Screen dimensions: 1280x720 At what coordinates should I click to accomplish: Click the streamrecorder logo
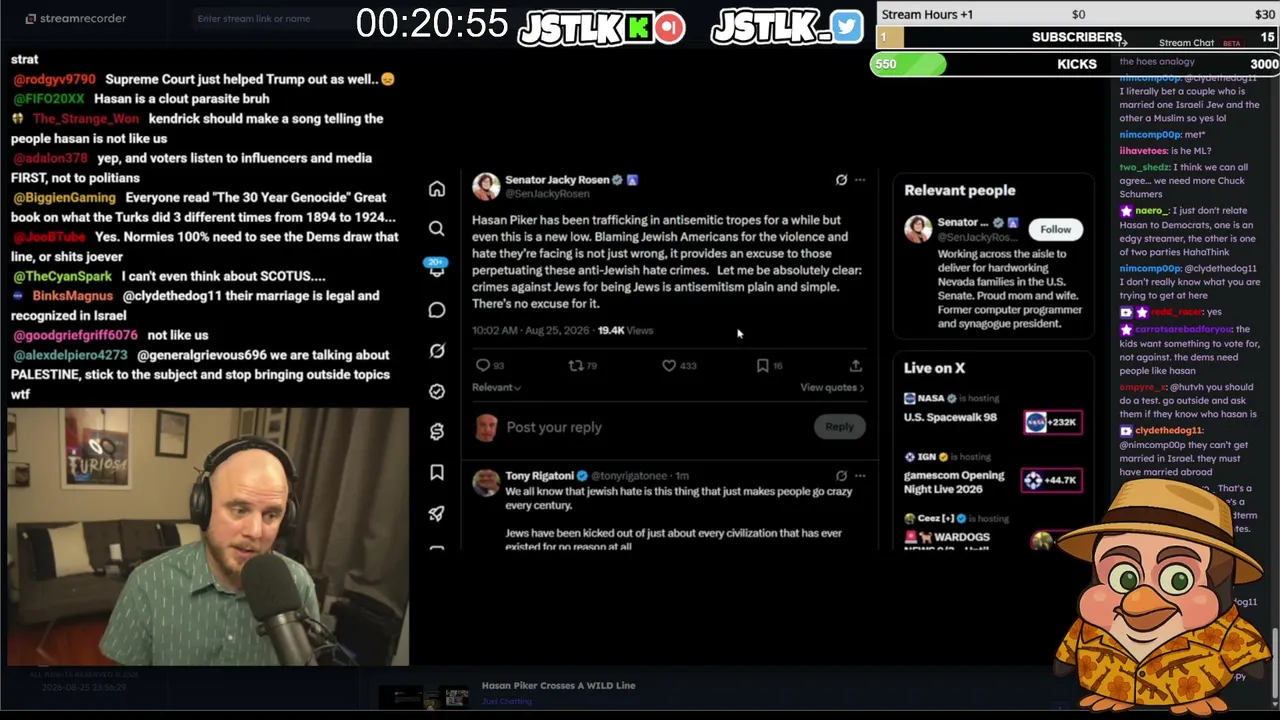(76, 18)
